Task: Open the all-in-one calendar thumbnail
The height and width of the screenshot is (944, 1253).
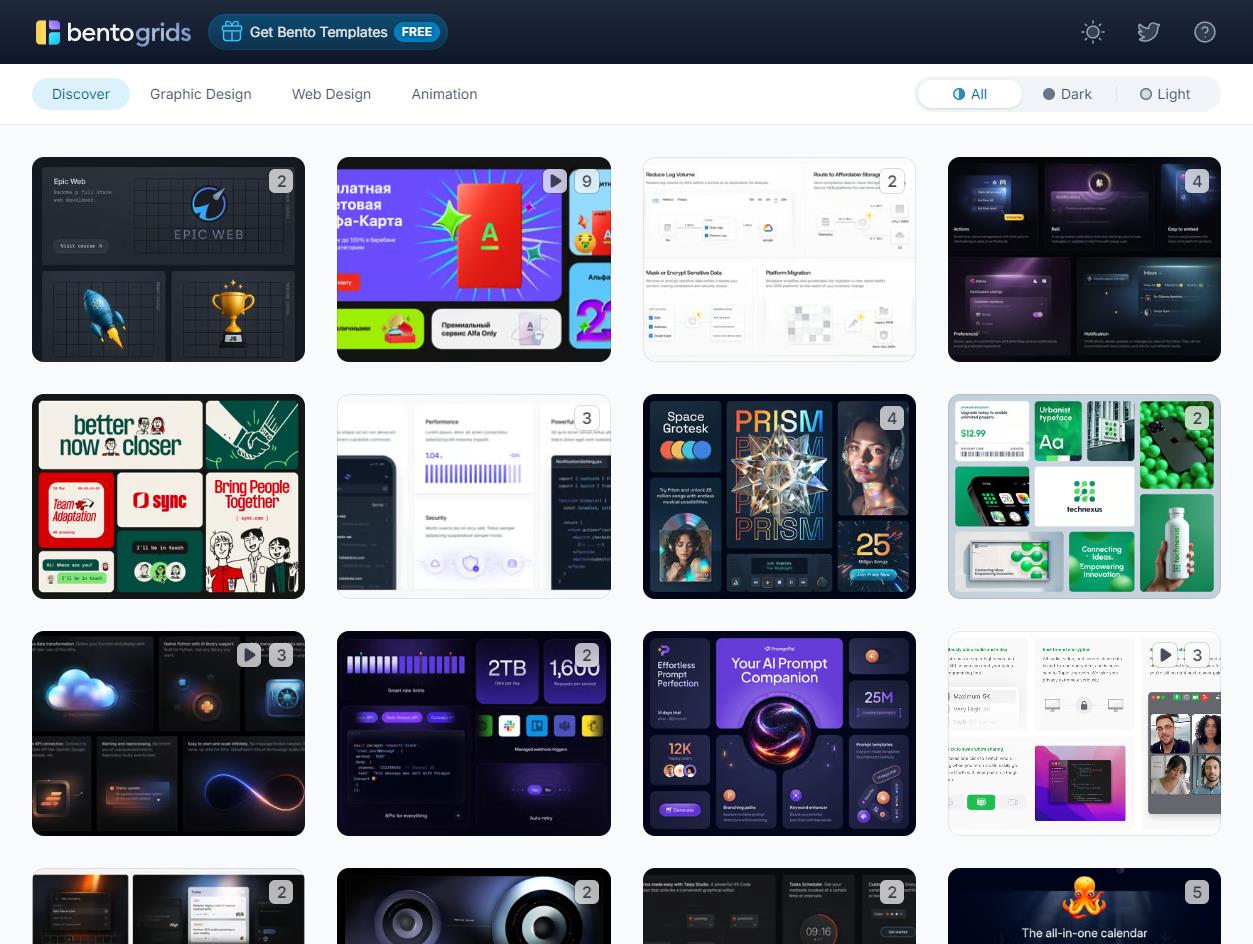Action: click(x=1084, y=906)
